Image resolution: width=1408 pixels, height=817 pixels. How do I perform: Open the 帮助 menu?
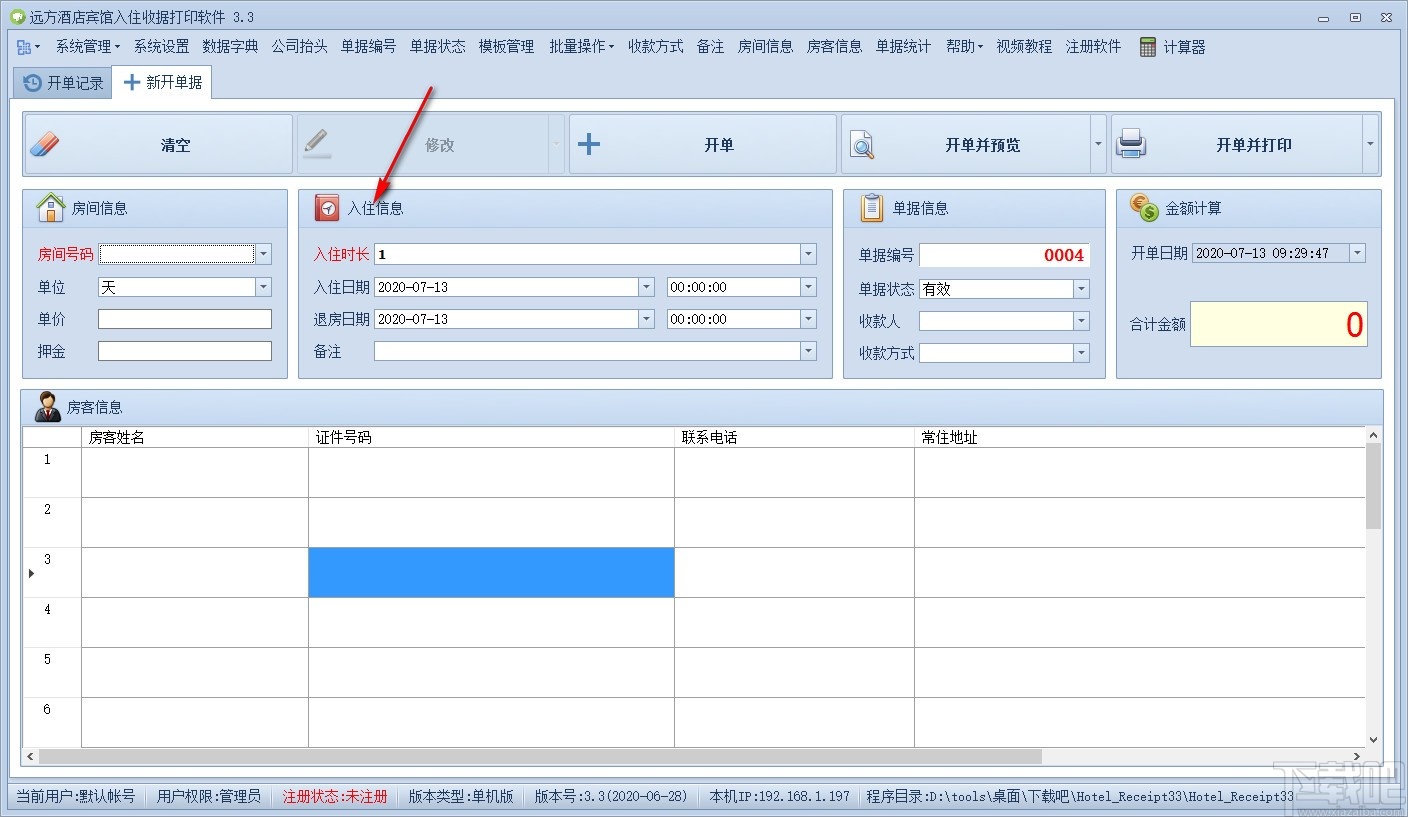coord(964,47)
